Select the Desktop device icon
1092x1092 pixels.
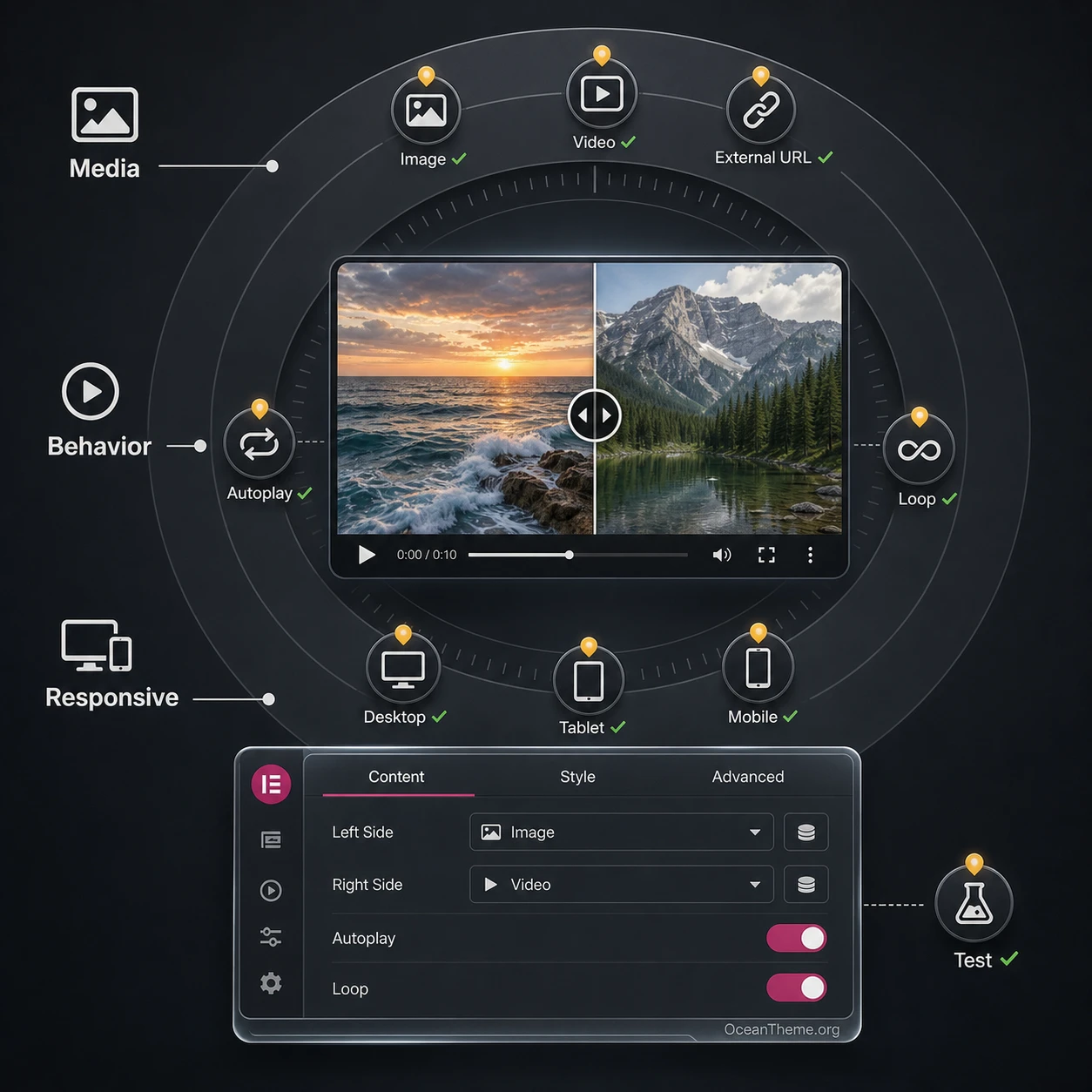point(402,669)
